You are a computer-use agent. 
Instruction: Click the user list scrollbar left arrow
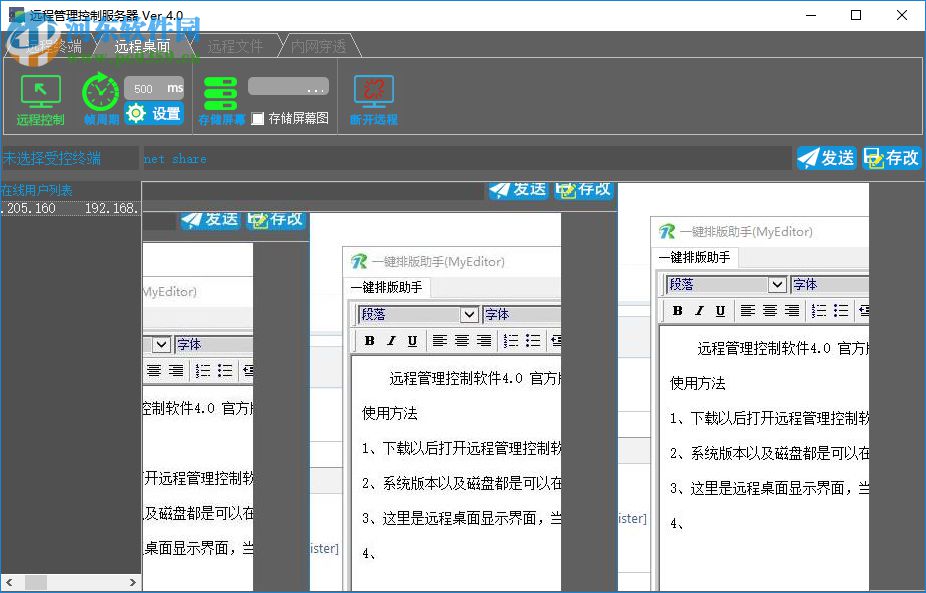coord(8,582)
